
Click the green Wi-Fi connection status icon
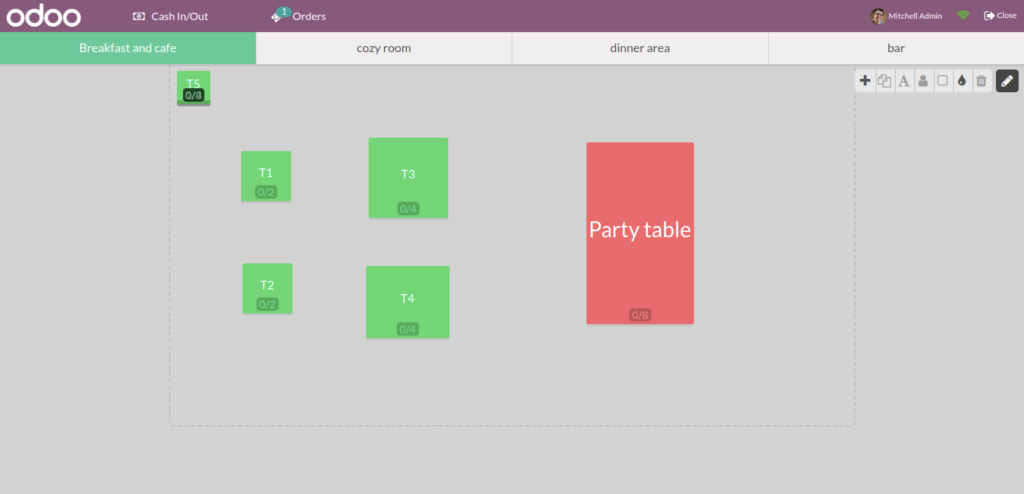(963, 16)
